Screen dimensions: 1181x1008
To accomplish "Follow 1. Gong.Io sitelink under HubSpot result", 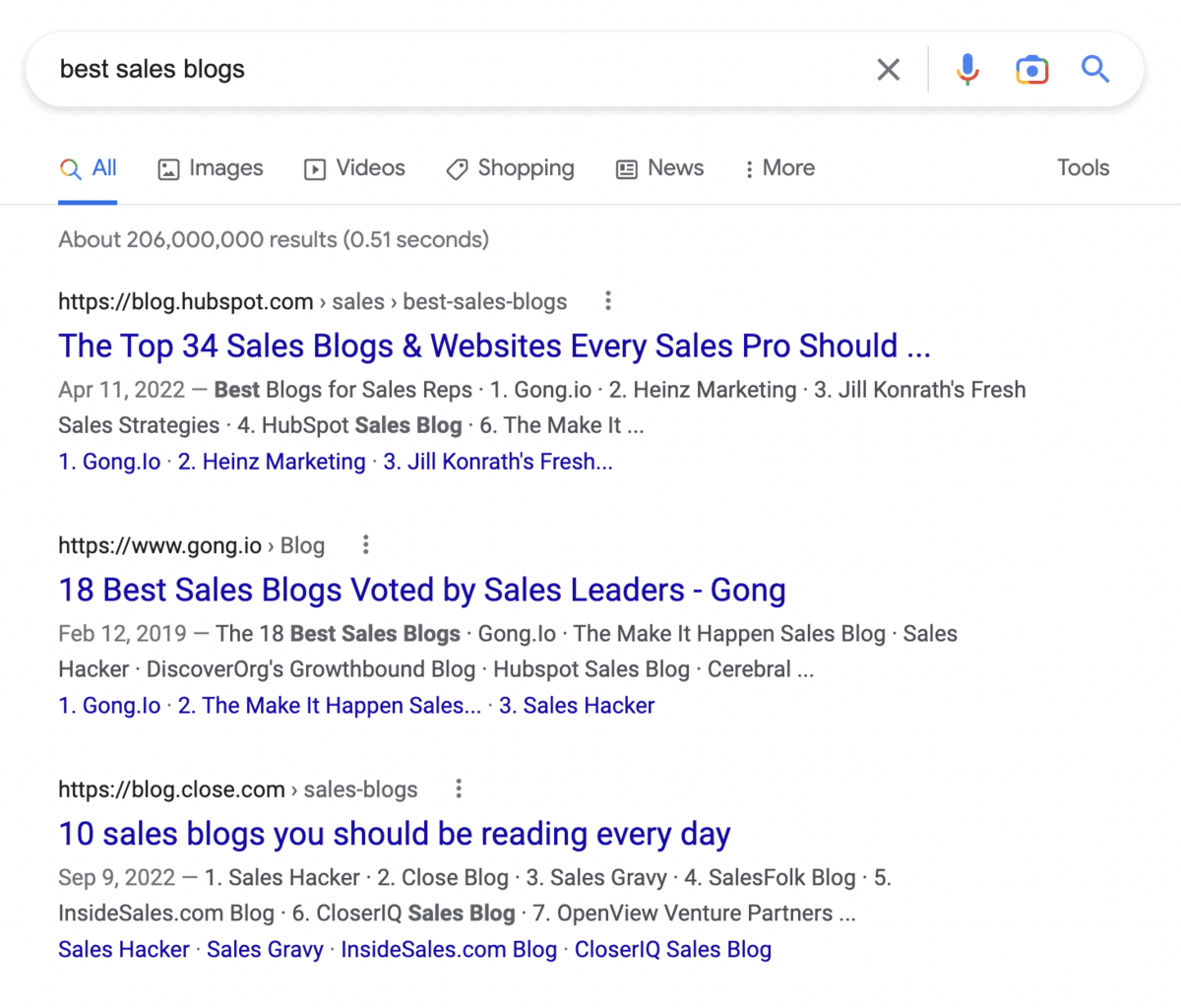I will coord(109,462).
